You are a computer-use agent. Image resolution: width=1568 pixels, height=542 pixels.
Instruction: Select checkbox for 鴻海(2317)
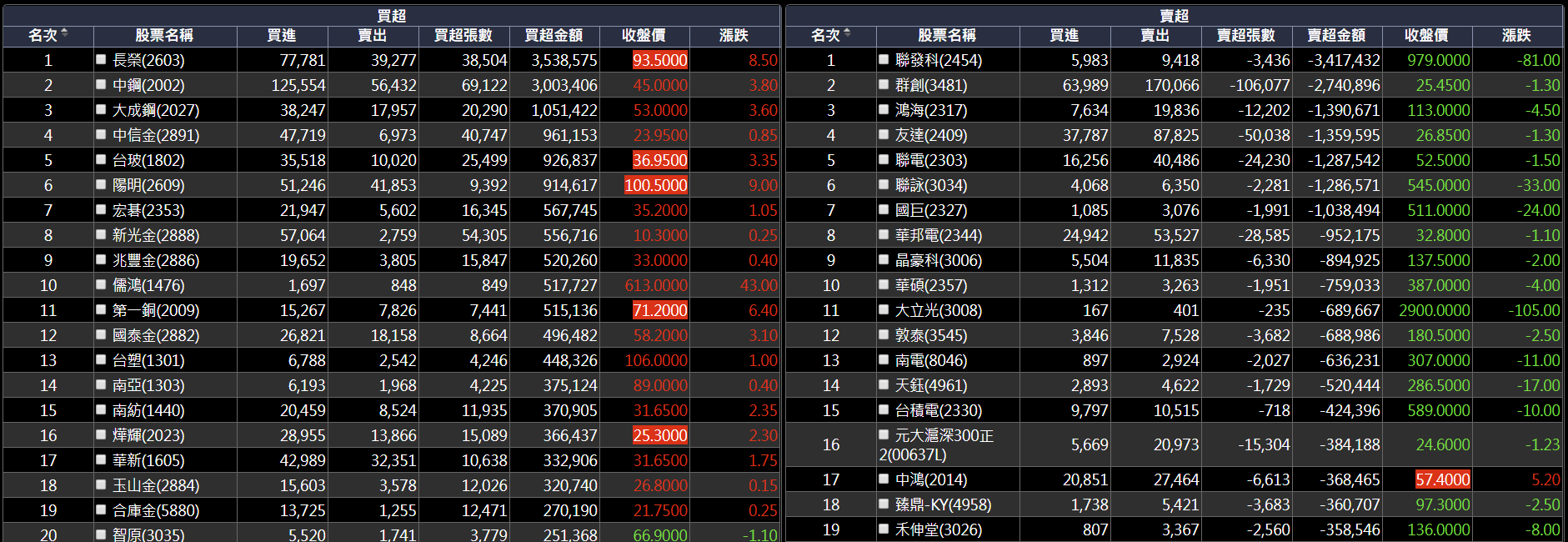click(884, 110)
